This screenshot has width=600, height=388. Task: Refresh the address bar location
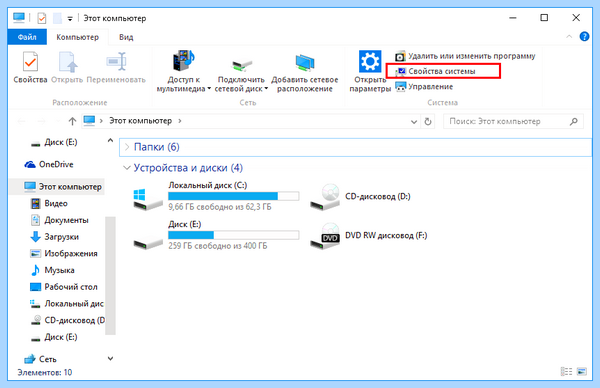(x=428, y=122)
